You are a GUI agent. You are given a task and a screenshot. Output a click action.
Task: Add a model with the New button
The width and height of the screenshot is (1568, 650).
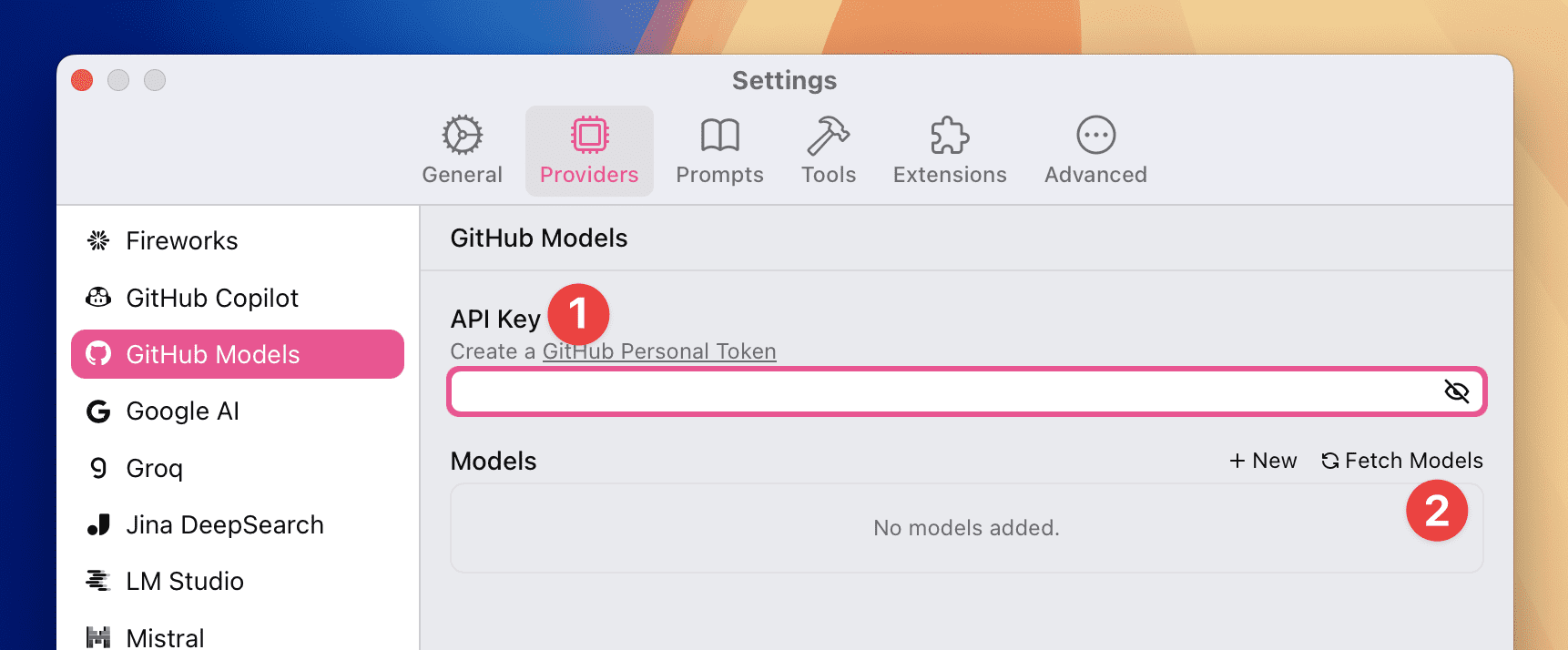1263,461
